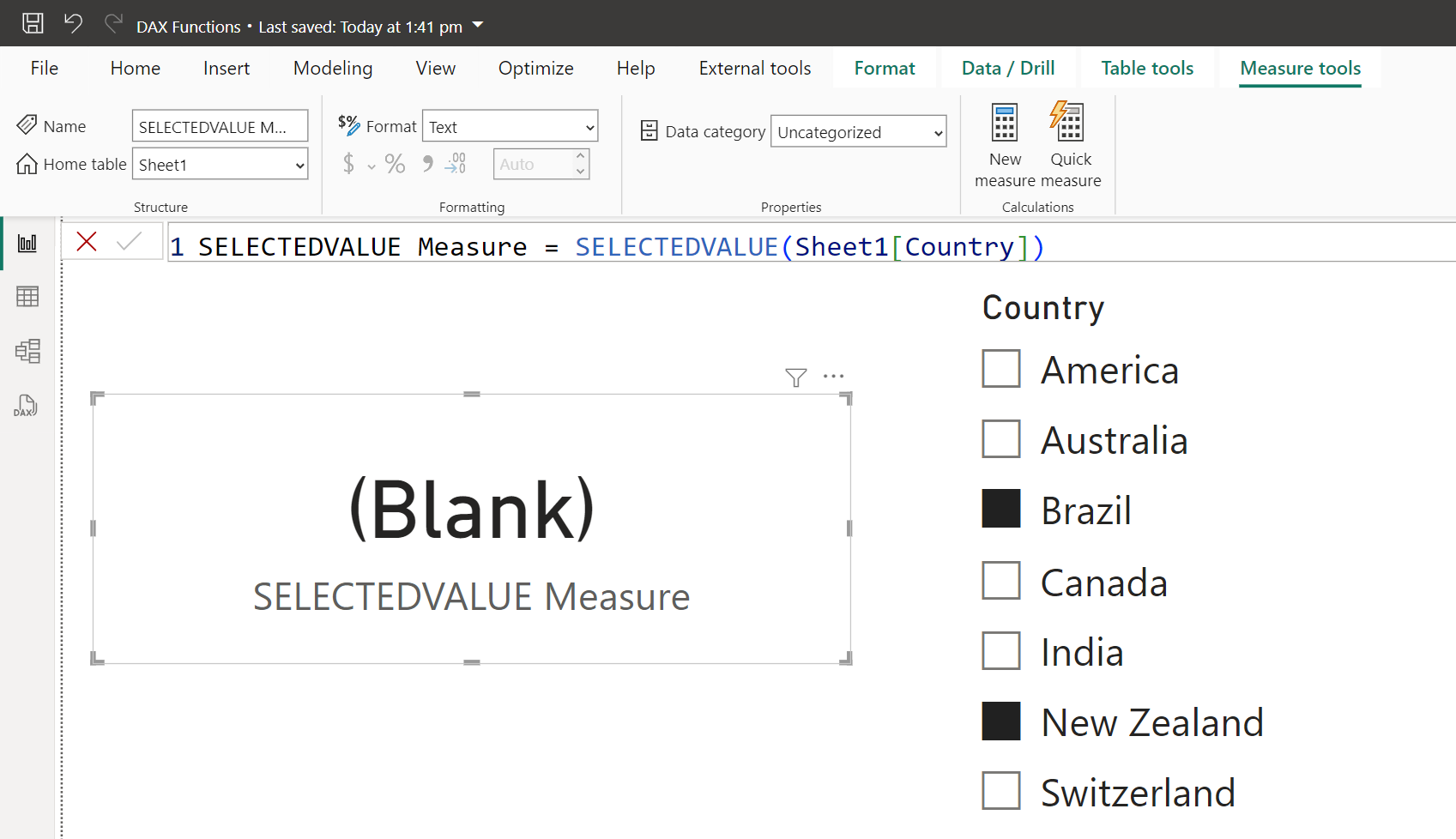
Task: Open the External tools tab
Action: coord(754,68)
